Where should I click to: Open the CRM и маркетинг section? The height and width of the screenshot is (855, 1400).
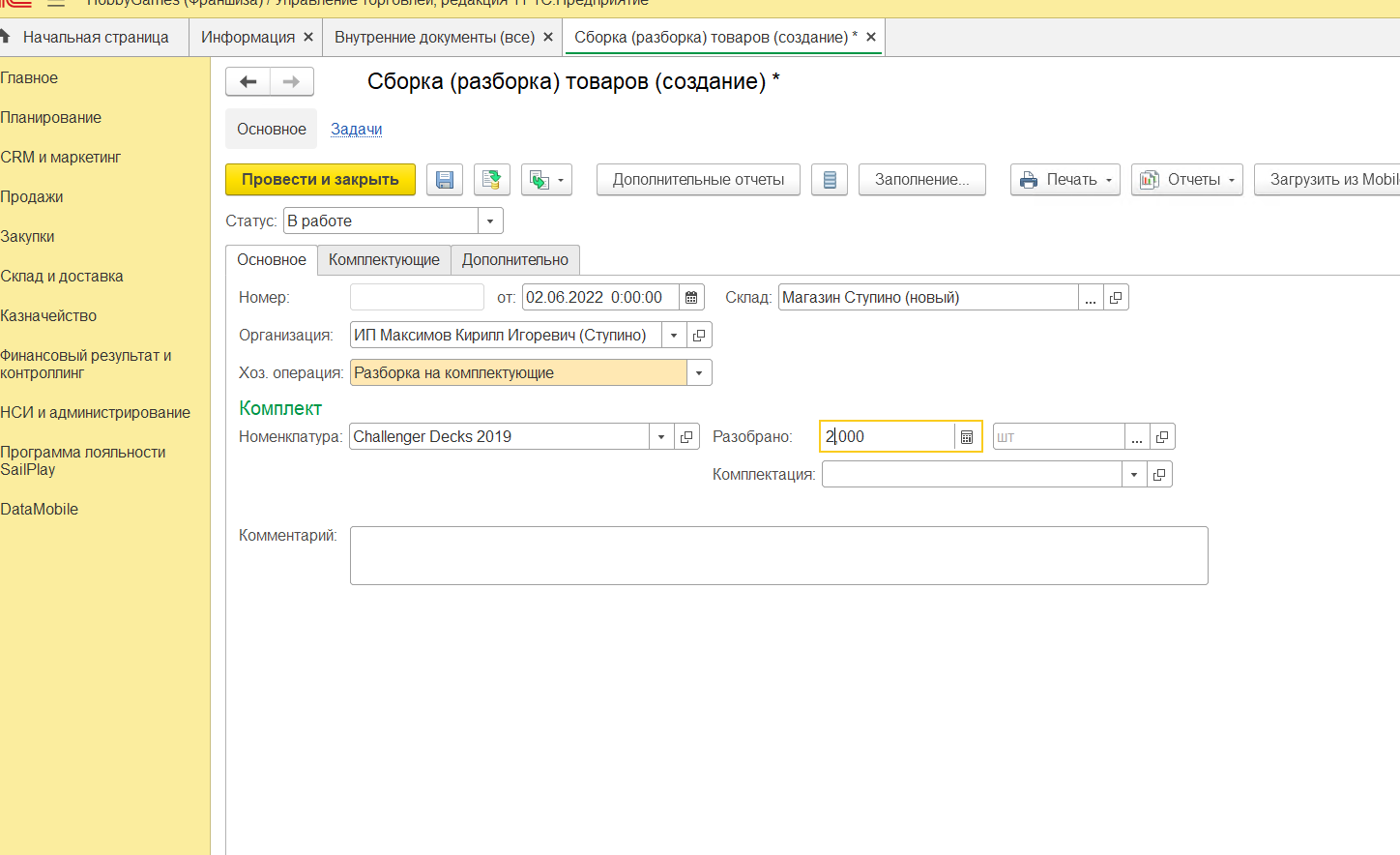click(60, 158)
